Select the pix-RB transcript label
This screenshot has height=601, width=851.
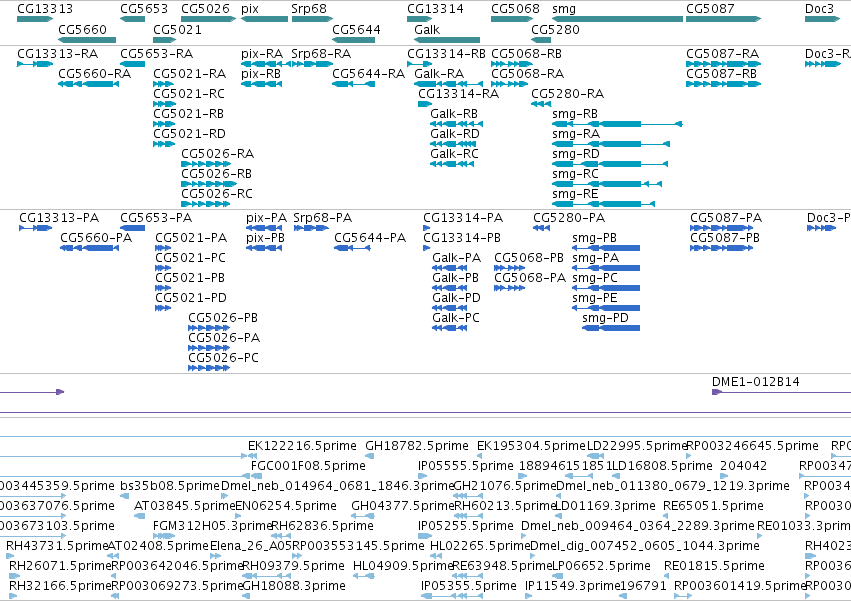(261, 73)
